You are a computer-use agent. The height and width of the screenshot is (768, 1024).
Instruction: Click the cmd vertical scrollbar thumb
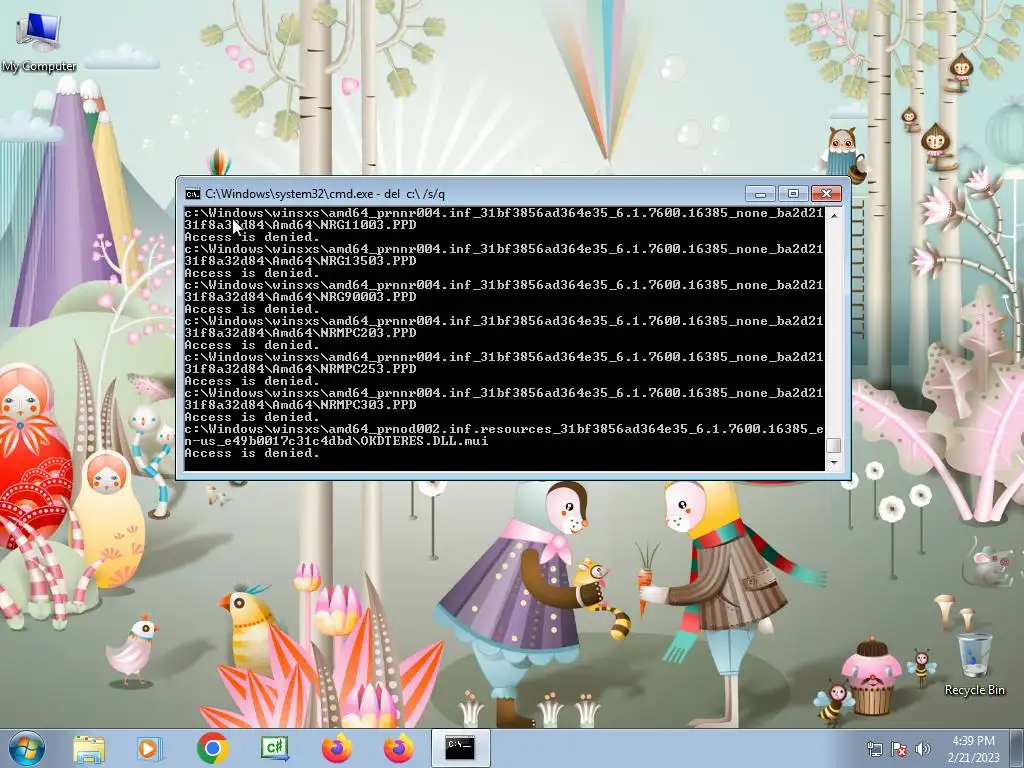[833, 445]
